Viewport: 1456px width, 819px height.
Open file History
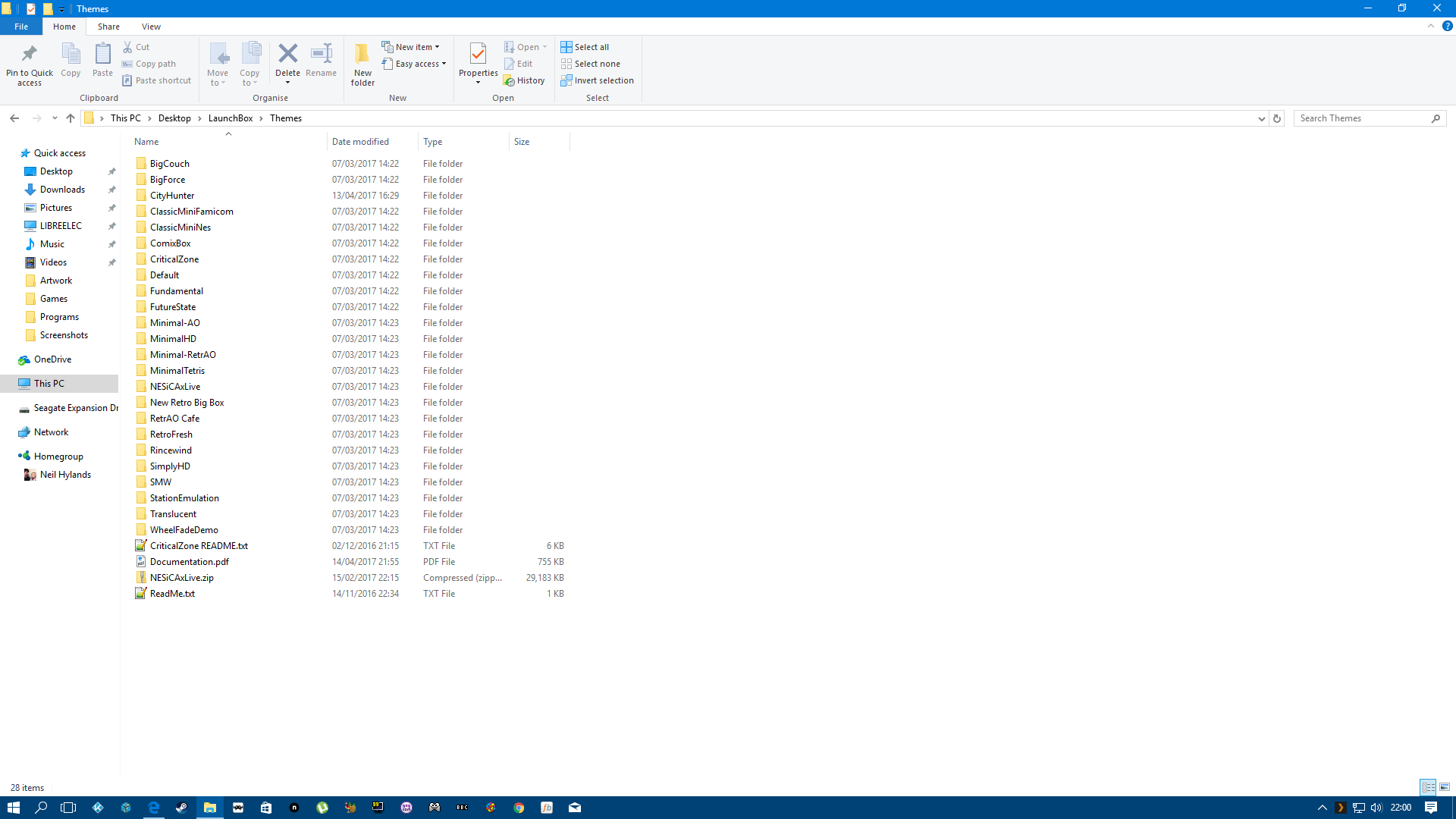524,80
